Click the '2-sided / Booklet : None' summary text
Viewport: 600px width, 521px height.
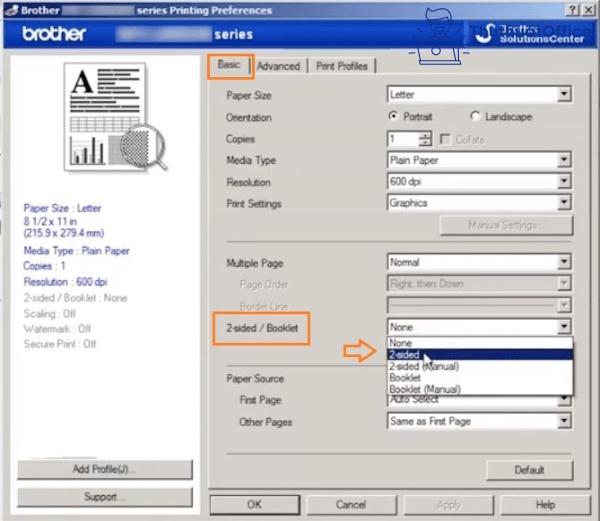75,298
